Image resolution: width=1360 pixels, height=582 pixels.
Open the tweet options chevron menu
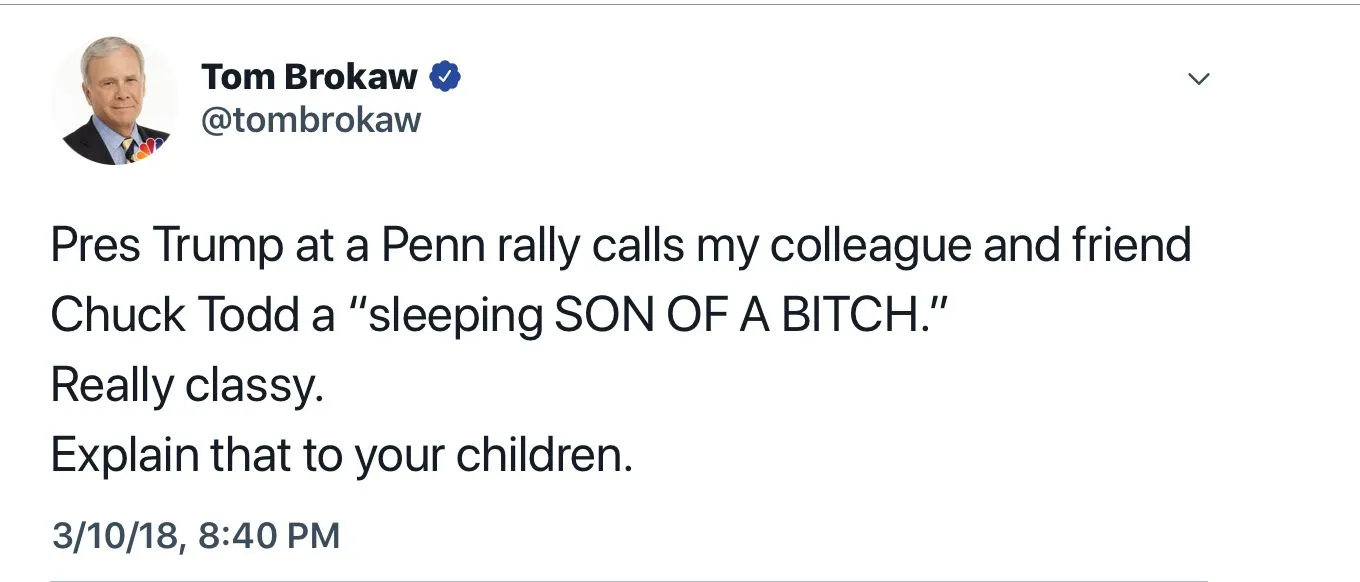pos(1198,78)
